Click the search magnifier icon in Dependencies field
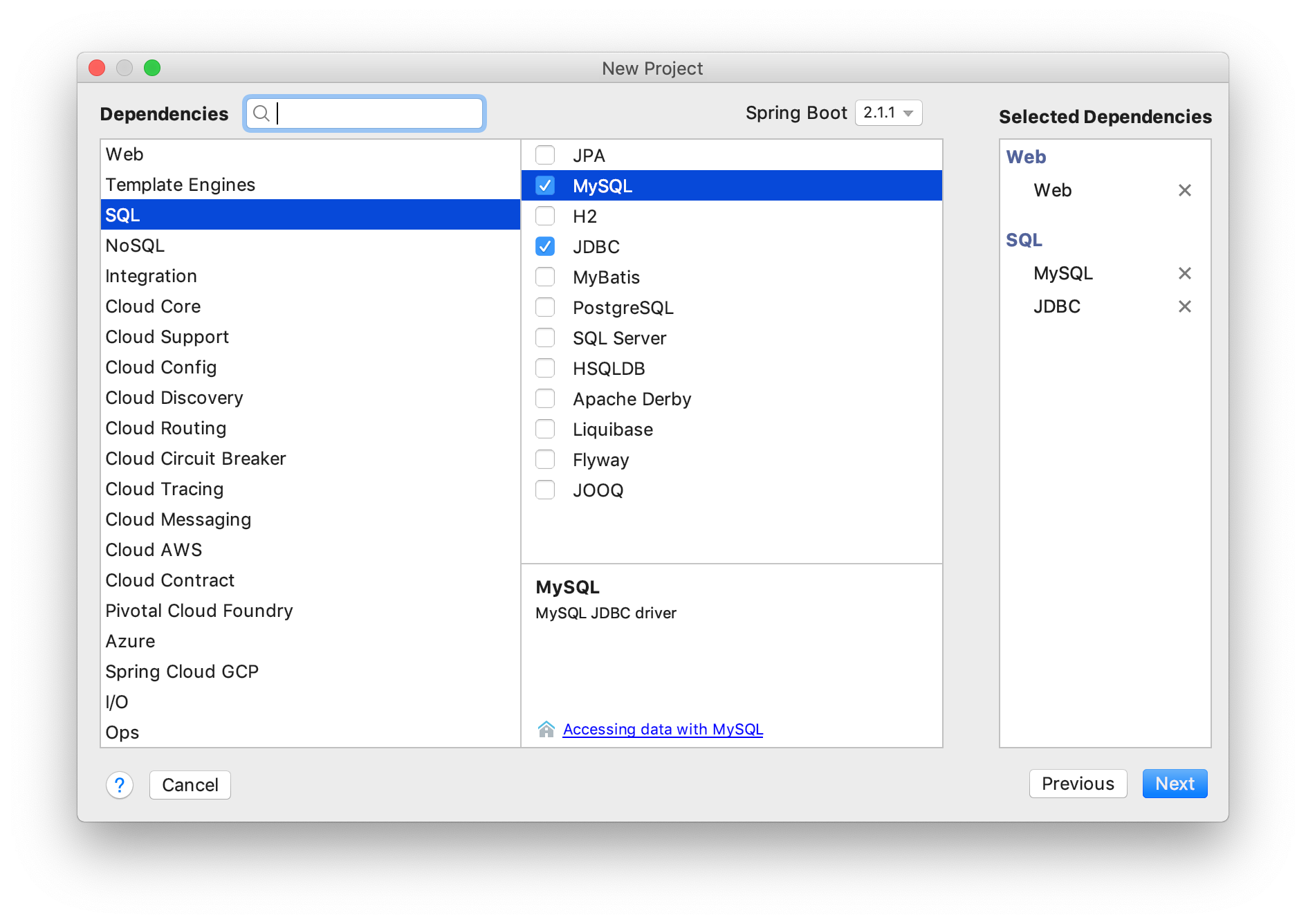Image resolution: width=1306 pixels, height=924 pixels. click(x=261, y=113)
